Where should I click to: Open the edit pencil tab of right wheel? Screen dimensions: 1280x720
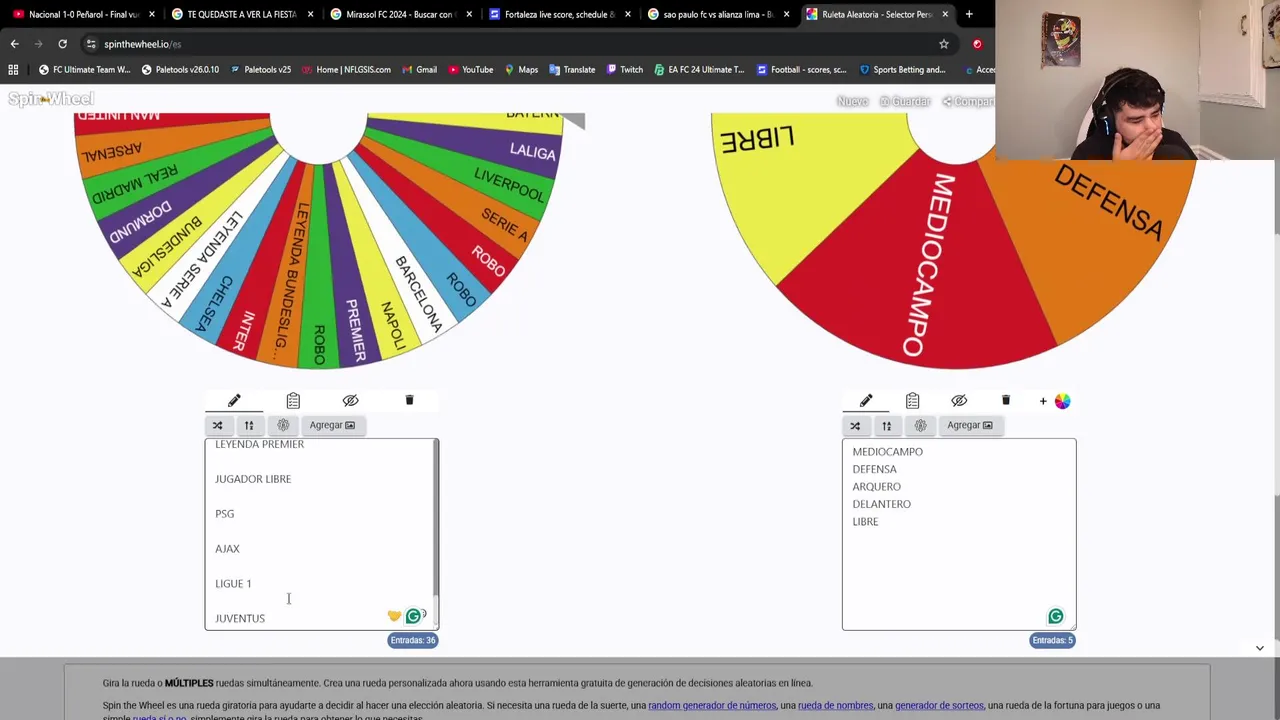point(866,400)
